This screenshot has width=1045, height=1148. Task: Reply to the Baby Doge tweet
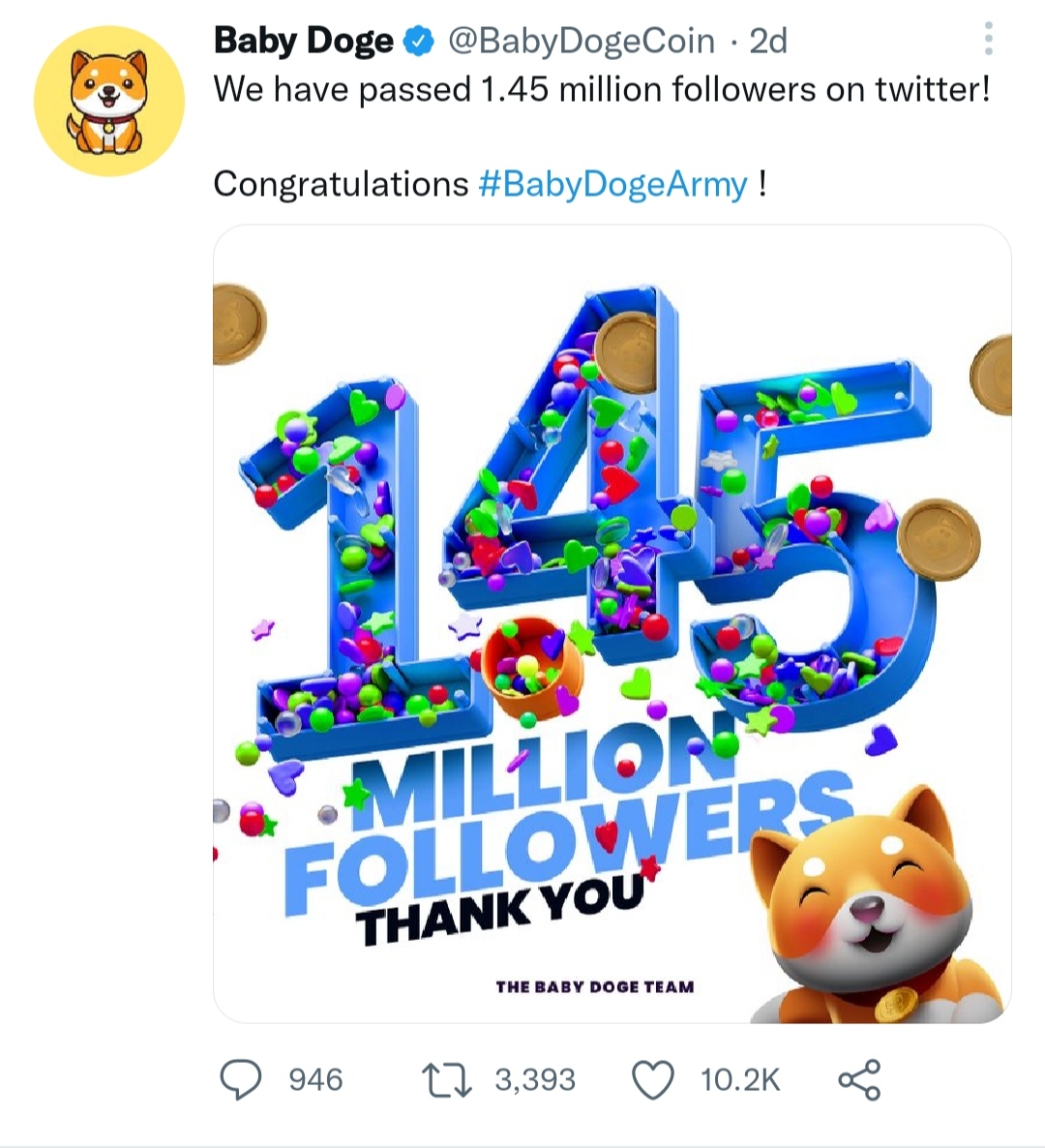coord(243,1077)
